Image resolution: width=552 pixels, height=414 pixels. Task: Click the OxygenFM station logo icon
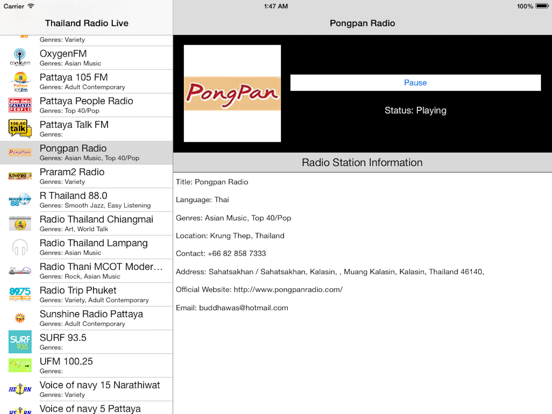point(20,57)
